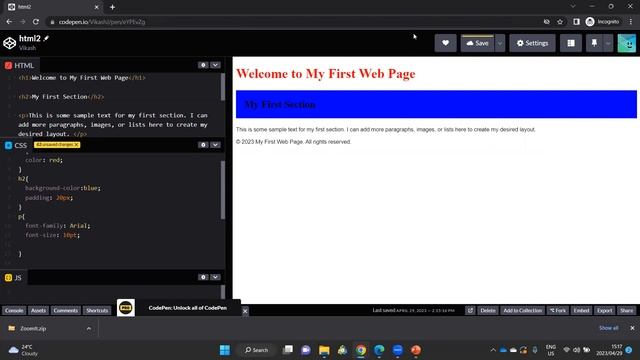Viewport: 640px width, 360px height.
Task: Save the pen
Action: click(478, 43)
